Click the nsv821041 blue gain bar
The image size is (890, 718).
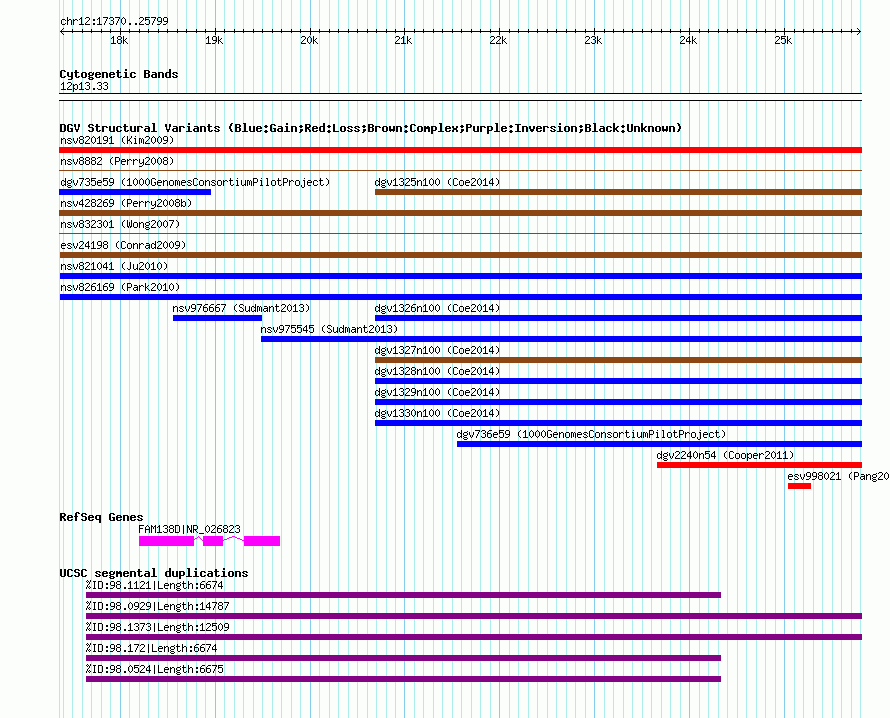460,276
